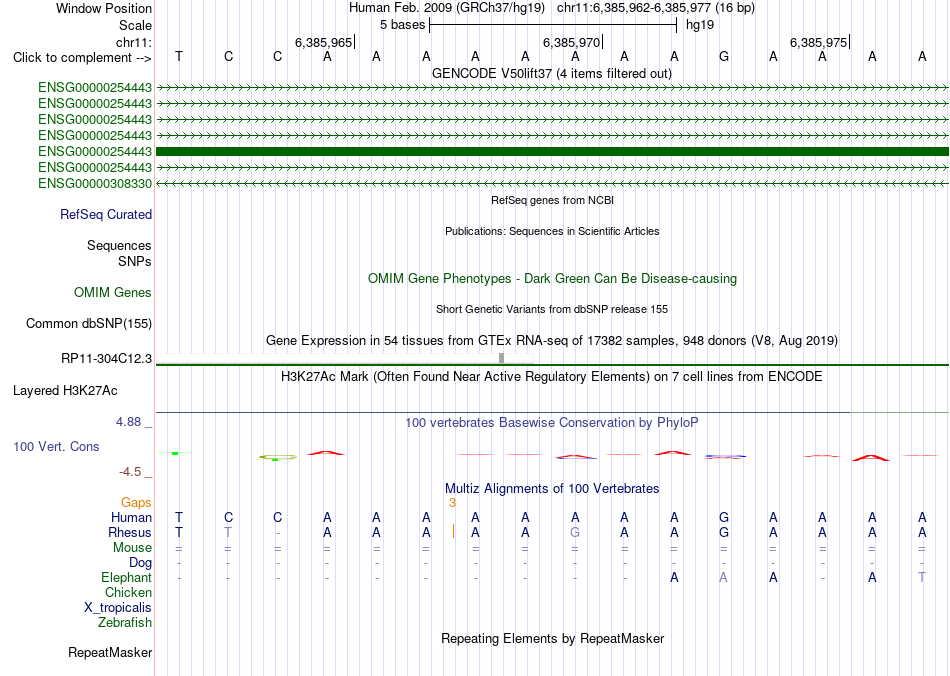Click the '5 bases' scale bar label
This screenshot has height=676, width=950.
402,25
